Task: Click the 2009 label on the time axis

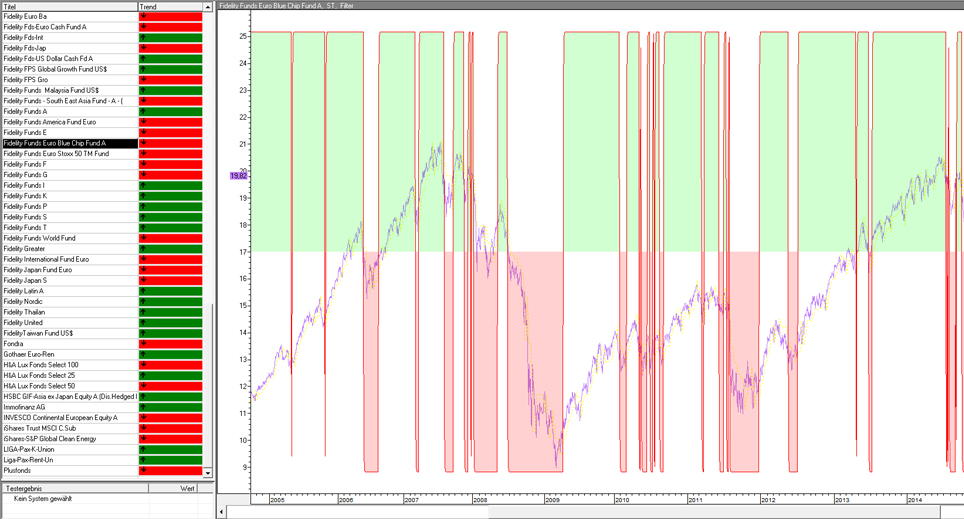Action: click(x=551, y=499)
